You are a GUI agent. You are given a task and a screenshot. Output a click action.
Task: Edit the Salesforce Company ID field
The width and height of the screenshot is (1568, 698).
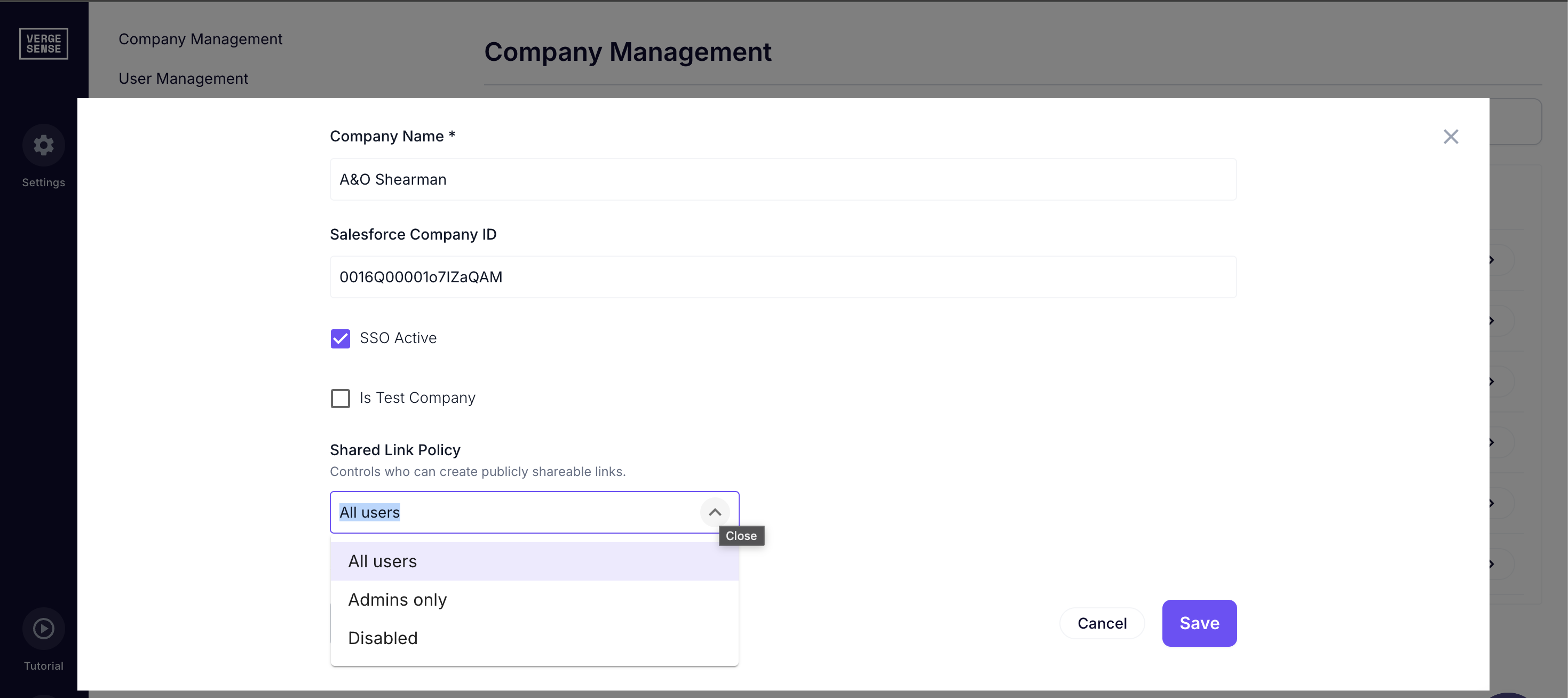(x=783, y=277)
